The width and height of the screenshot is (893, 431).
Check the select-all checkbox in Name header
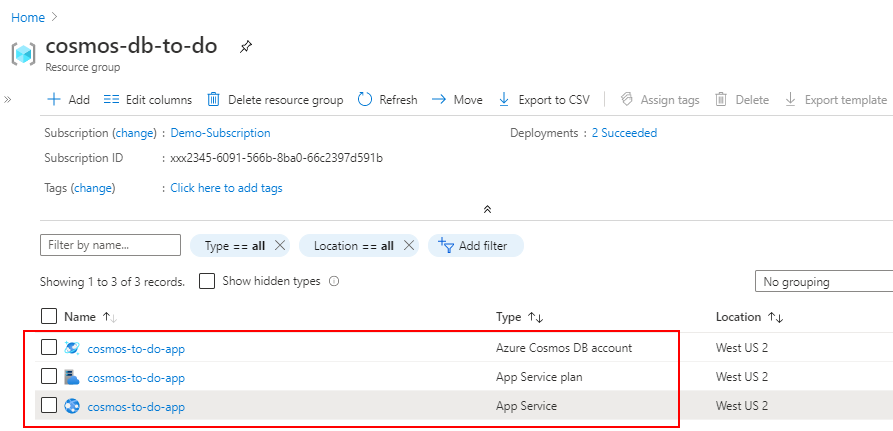[x=49, y=316]
